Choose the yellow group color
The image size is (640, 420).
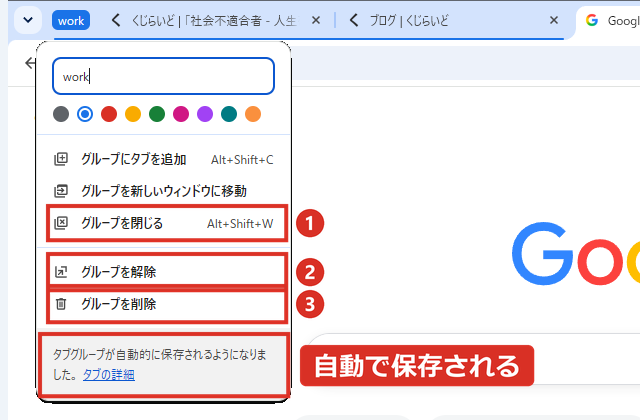click(133, 114)
